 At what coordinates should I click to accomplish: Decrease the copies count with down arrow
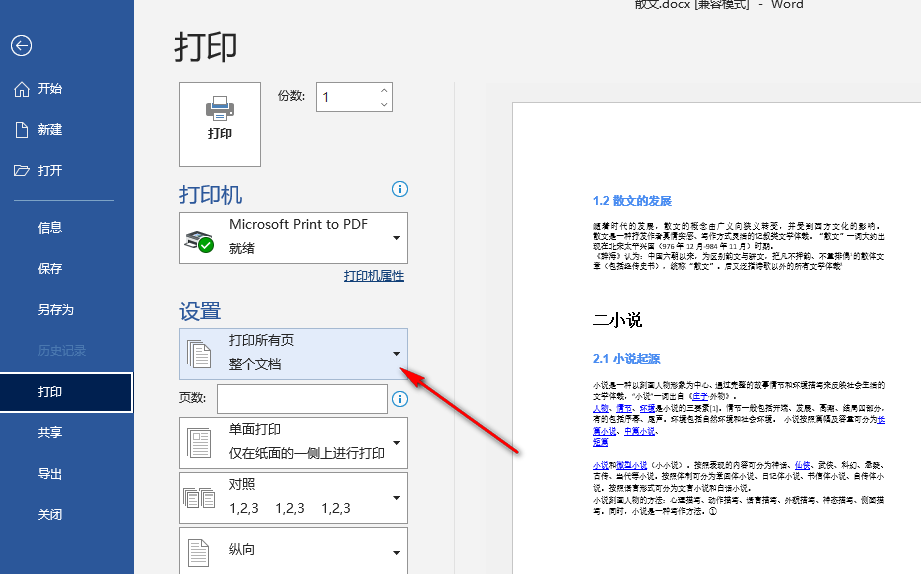coord(384,104)
